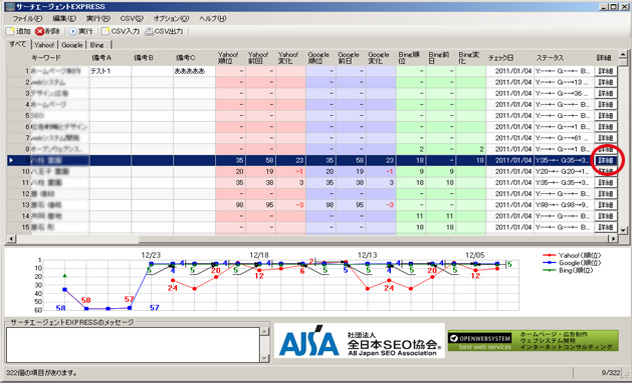The image size is (632, 383).
Task: Open the 編集(E) menu
Action: click(x=64, y=19)
